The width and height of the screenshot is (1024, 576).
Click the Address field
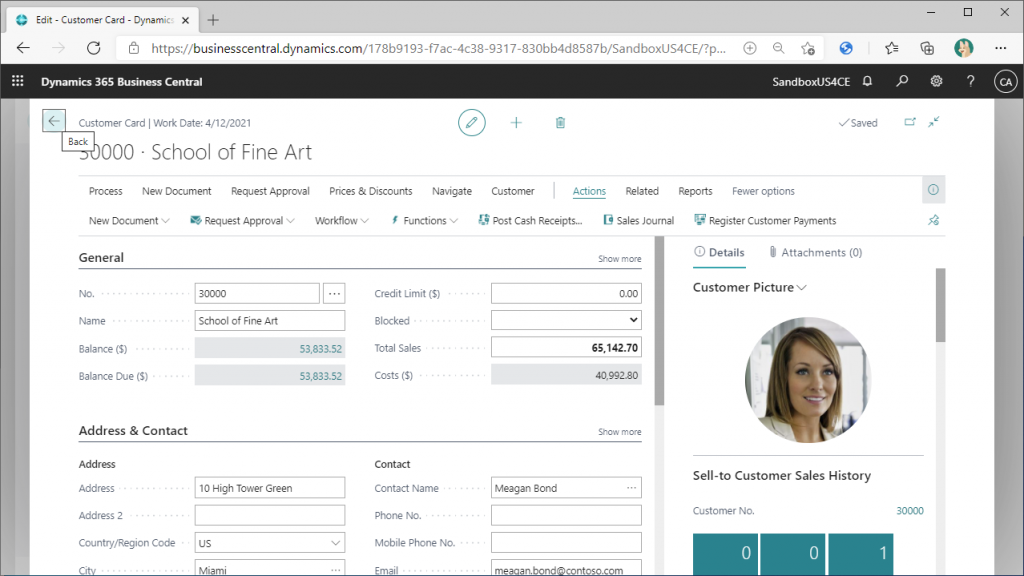[270, 488]
